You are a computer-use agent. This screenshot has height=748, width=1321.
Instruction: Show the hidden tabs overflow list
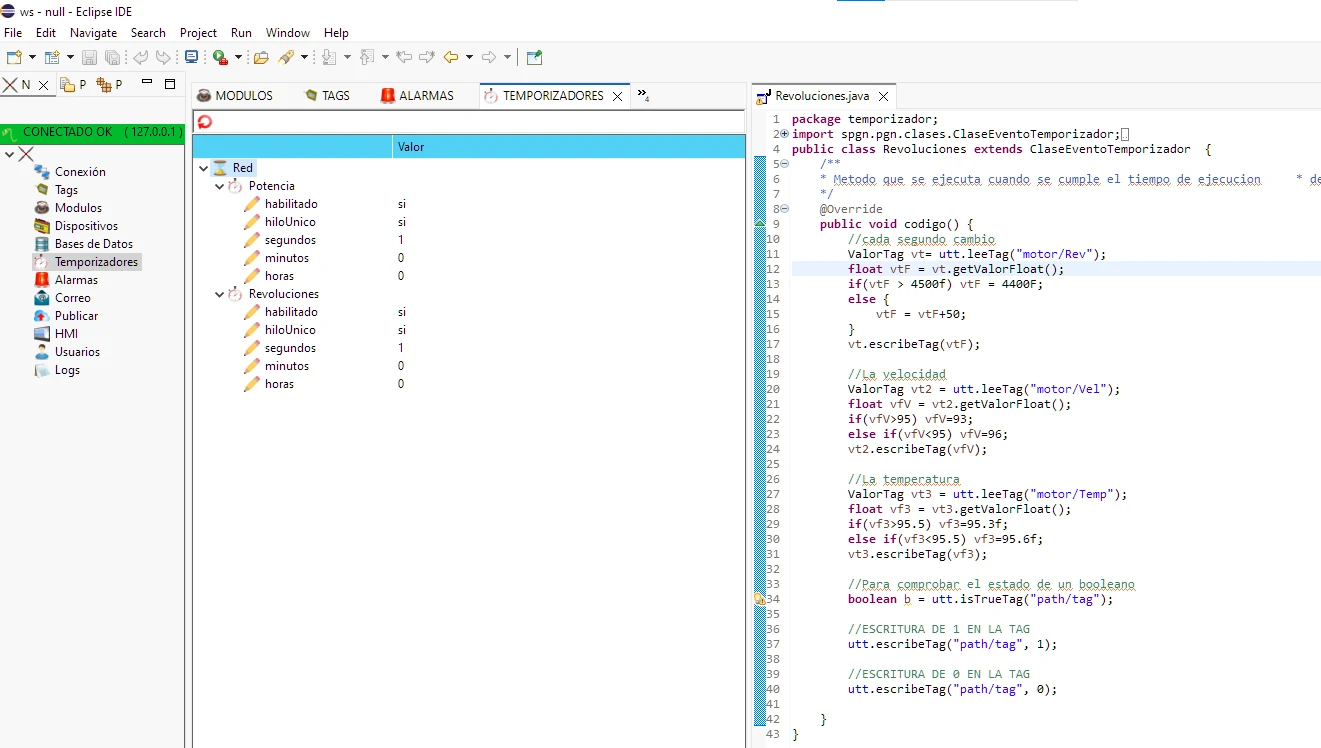[x=643, y=96]
